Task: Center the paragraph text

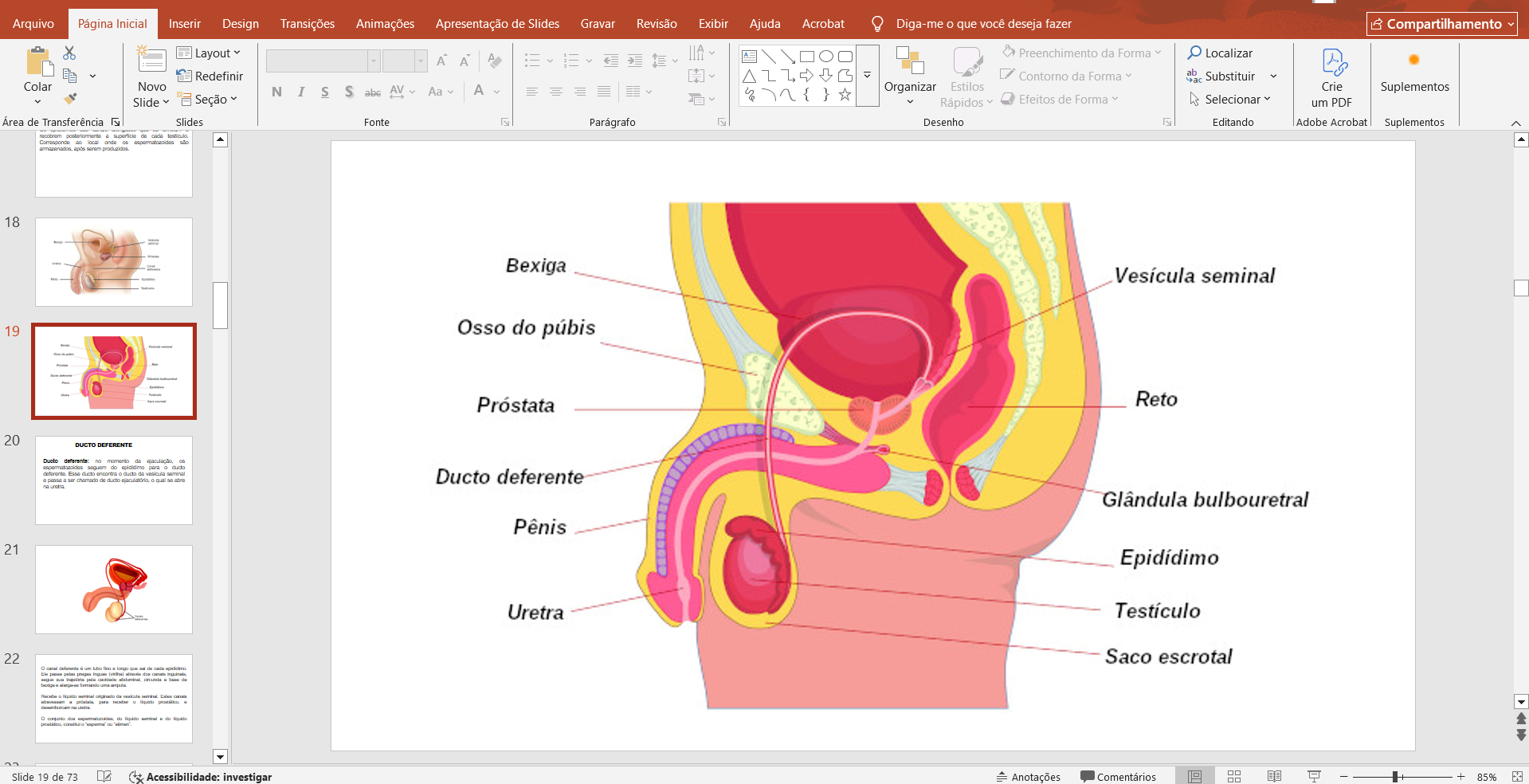Action: (556, 92)
